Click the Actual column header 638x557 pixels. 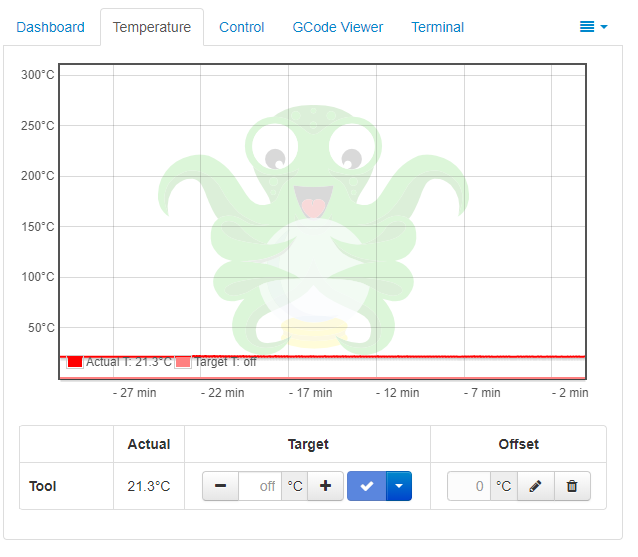(149, 444)
